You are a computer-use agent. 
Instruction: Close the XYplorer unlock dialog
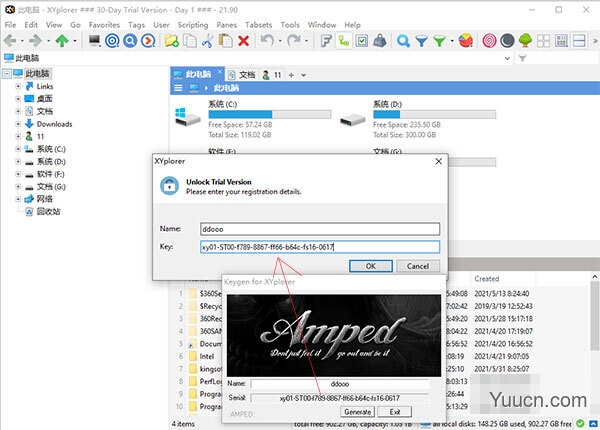pos(439,161)
